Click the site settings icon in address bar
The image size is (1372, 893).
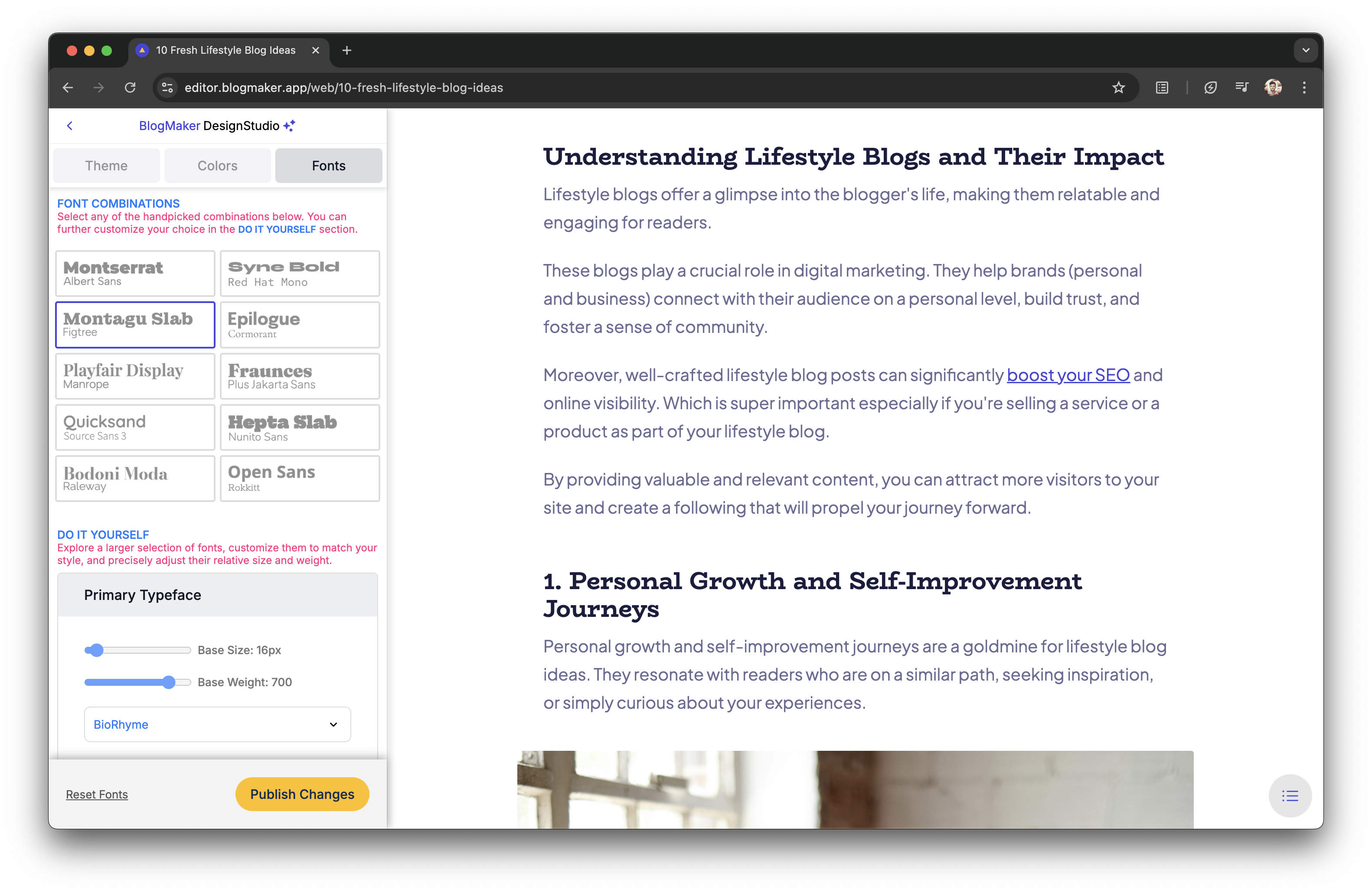coord(167,88)
